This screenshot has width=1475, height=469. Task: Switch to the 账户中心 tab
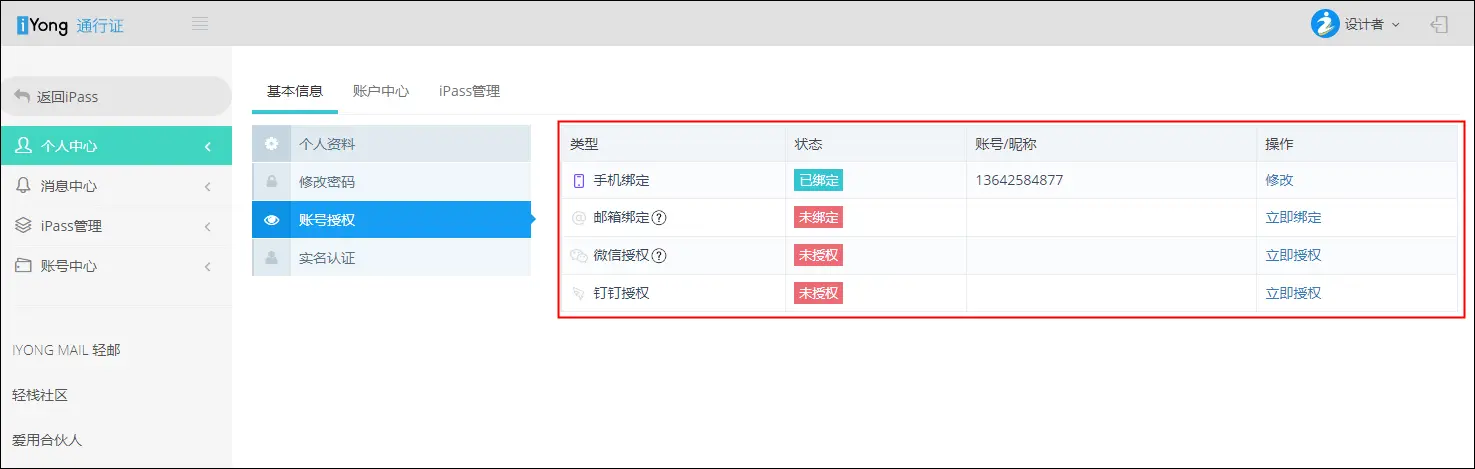381,91
